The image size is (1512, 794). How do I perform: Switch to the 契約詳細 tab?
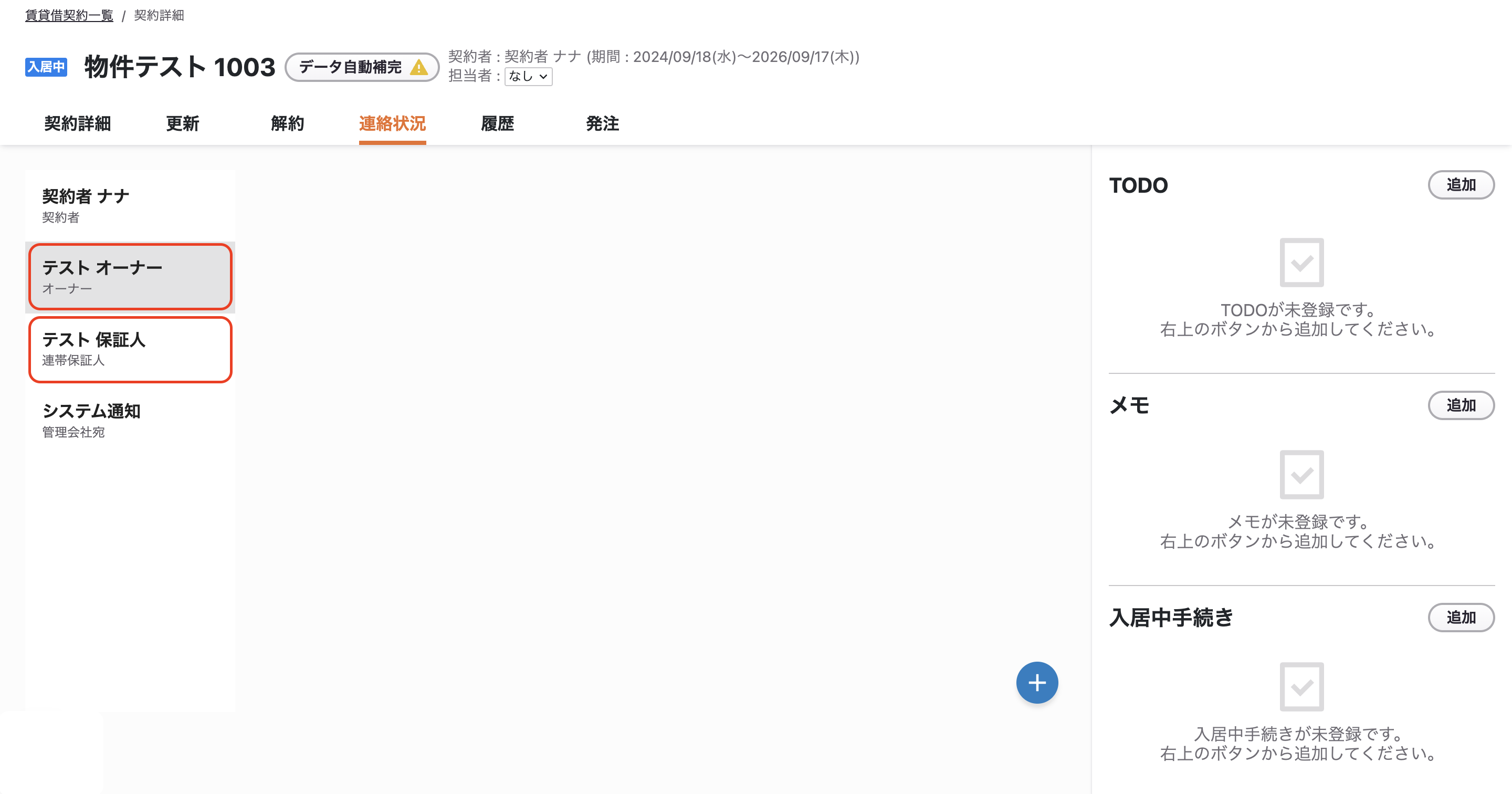click(x=78, y=123)
